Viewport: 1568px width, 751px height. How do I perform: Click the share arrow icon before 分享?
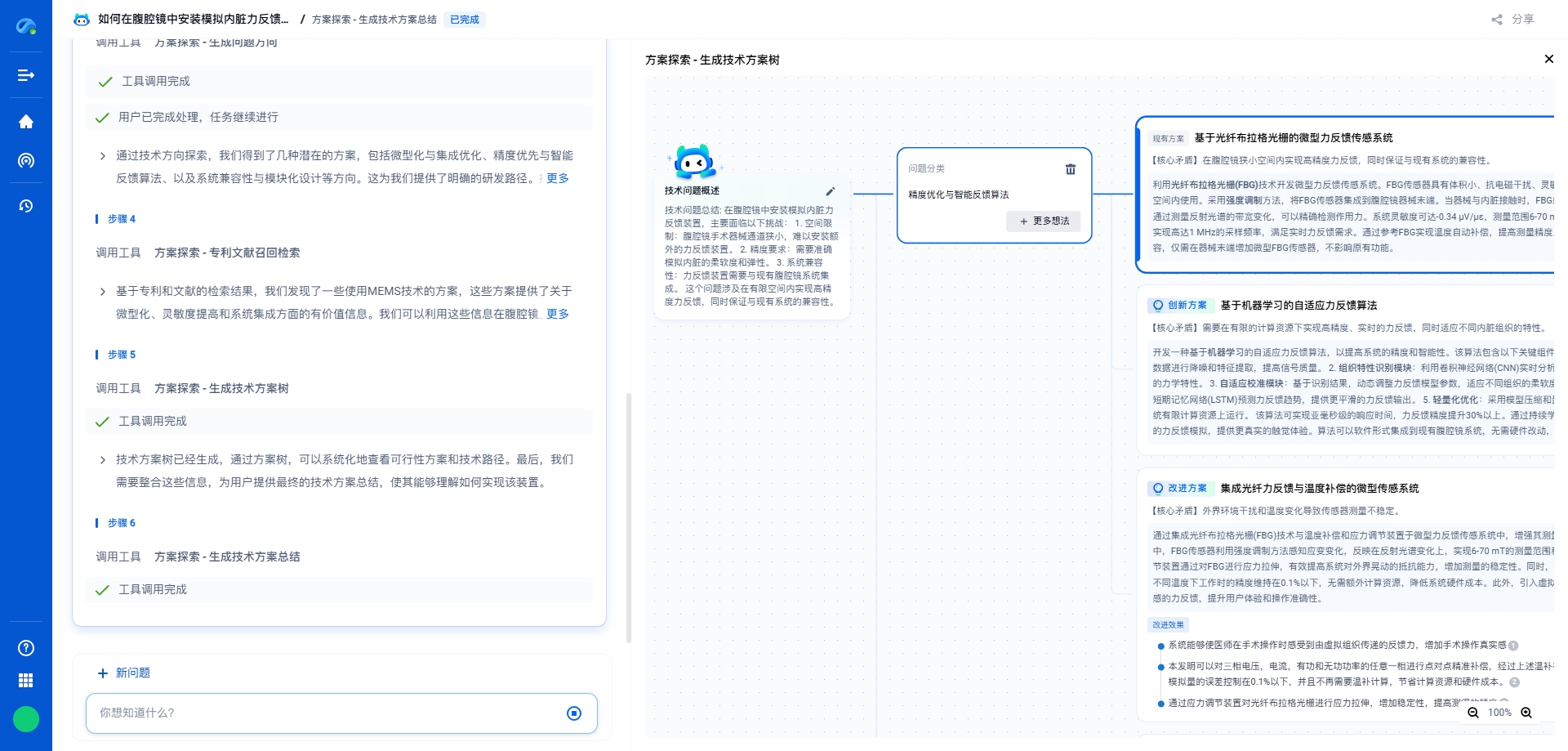click(1497, 20)
